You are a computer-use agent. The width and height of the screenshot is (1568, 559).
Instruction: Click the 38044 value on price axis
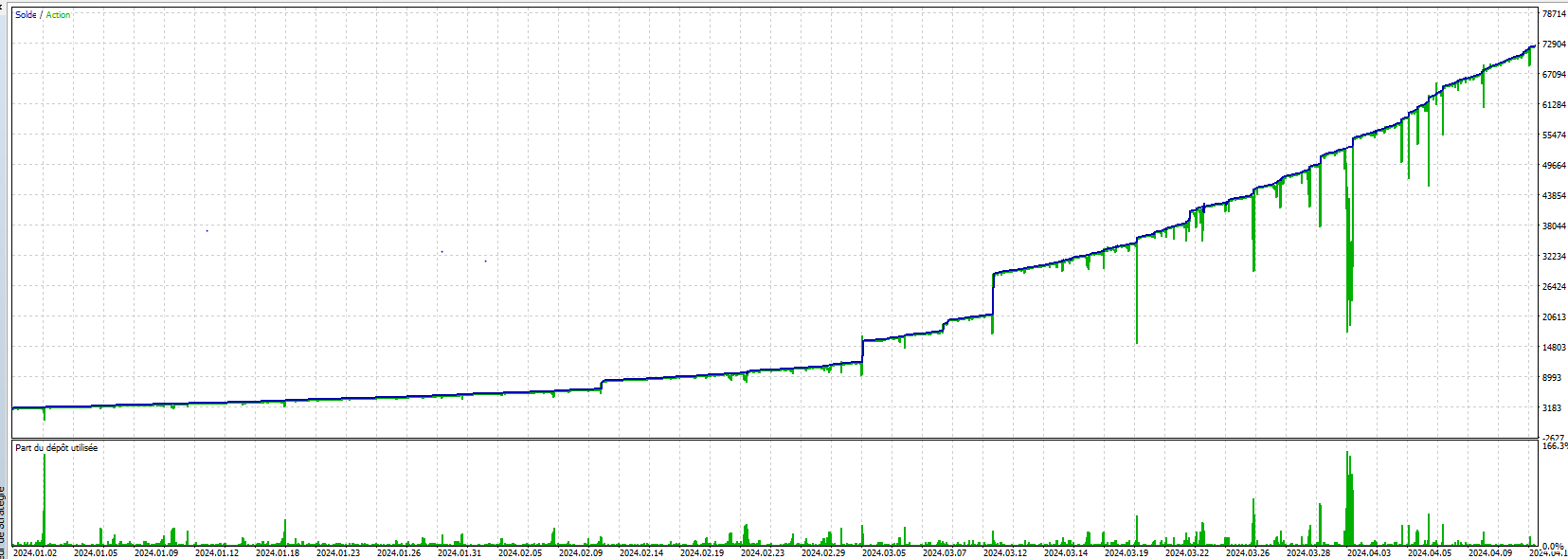point(1554,226)
